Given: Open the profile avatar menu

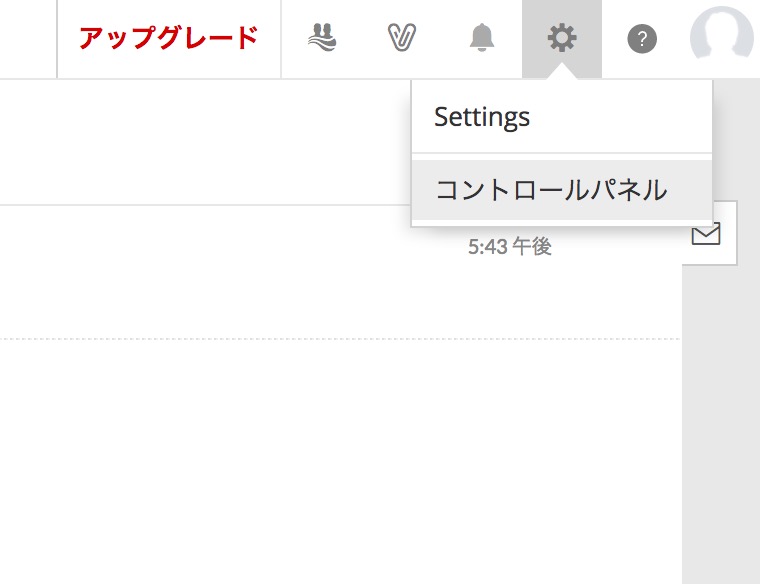Looking at the screenshot, I should [x=722, y=34].
